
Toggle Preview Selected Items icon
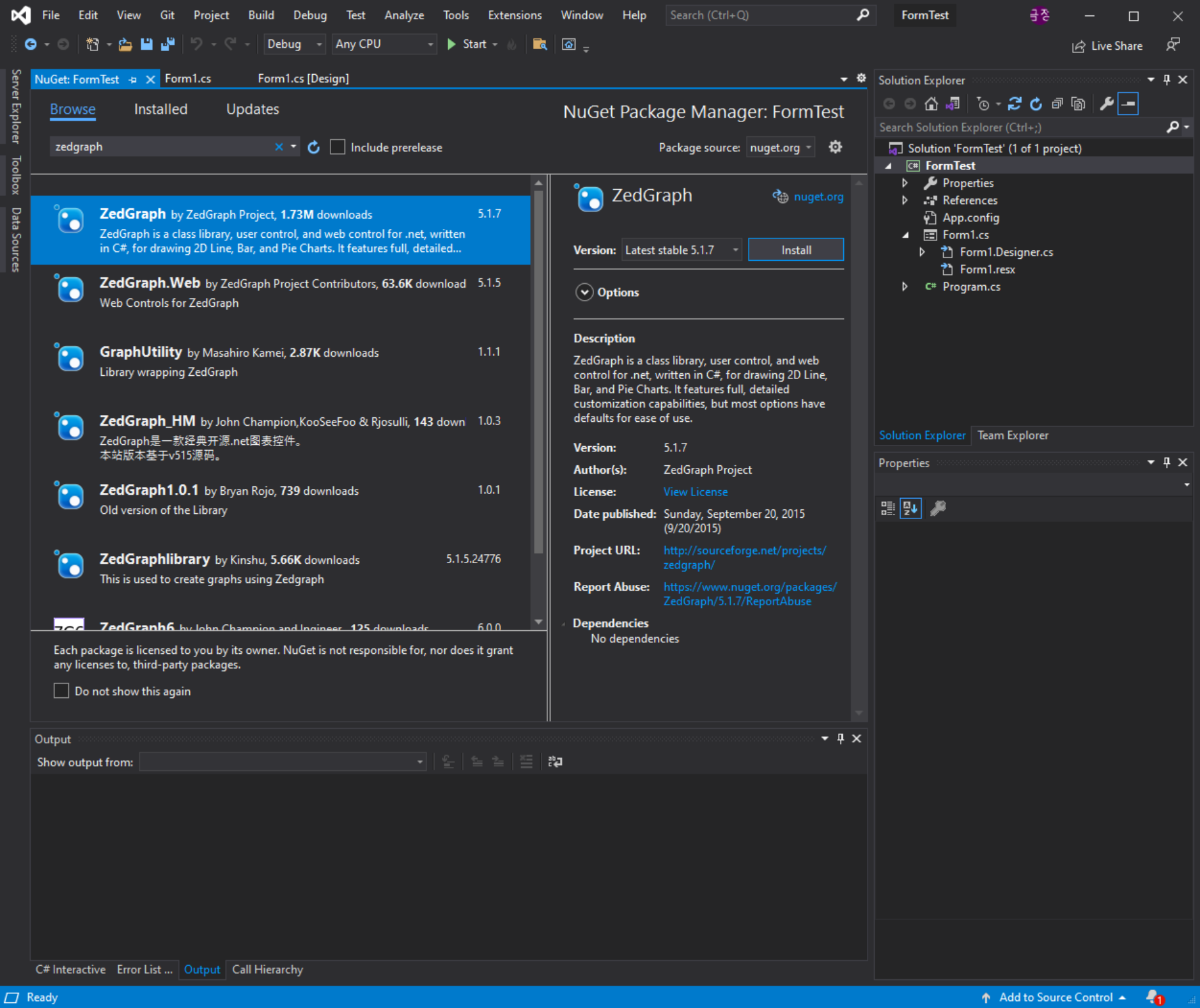(1128, 104)
